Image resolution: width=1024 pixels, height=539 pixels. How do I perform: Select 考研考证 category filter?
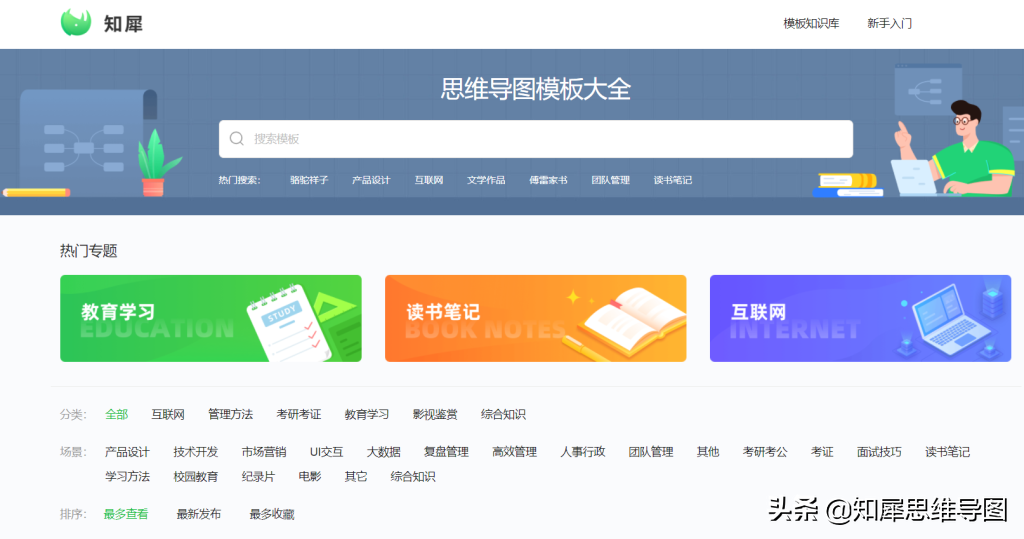click(298, 414)
